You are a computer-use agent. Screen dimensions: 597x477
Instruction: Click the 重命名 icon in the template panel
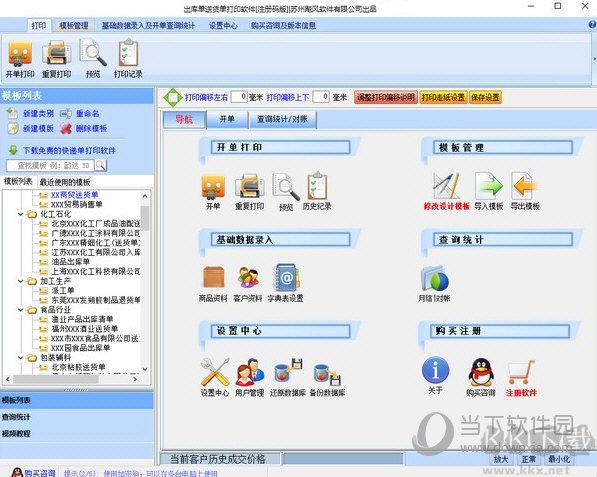(66, 113)
